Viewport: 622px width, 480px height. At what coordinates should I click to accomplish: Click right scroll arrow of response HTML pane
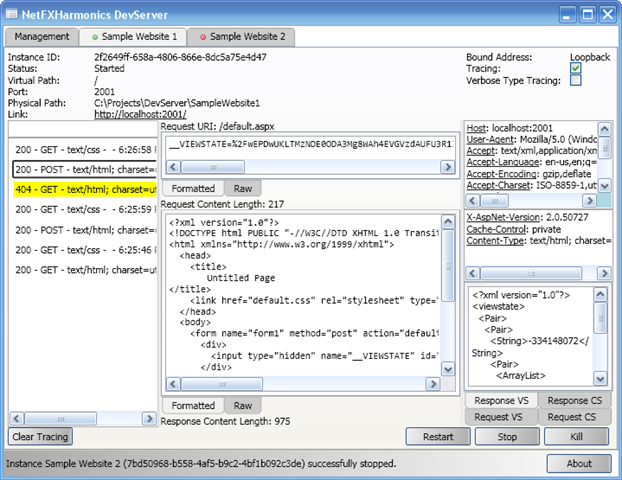pyautogui.click(x=433, y=384)
